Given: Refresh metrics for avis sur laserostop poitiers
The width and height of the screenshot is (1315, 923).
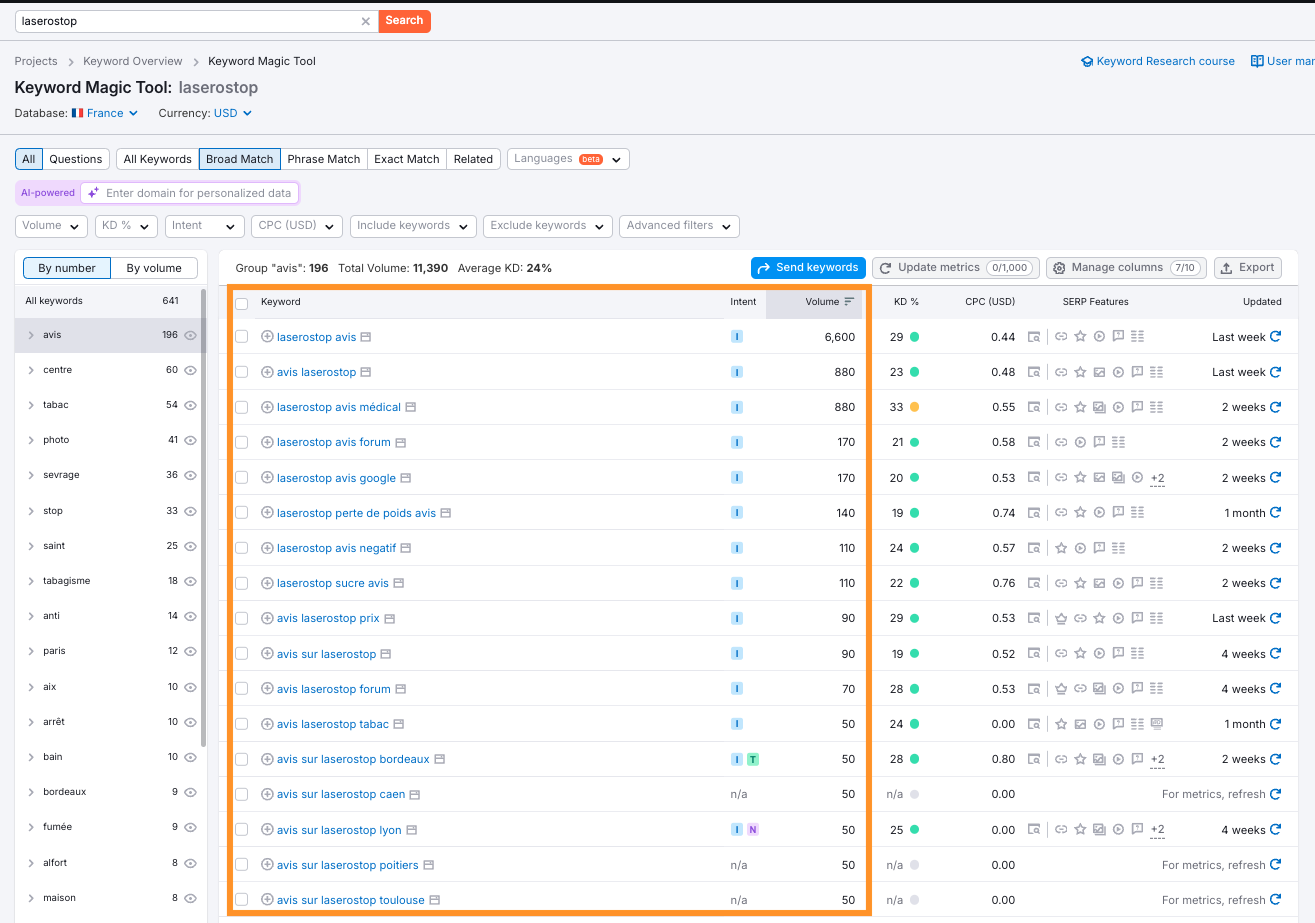Looking at the screenshot, I should coord(1275,865).
